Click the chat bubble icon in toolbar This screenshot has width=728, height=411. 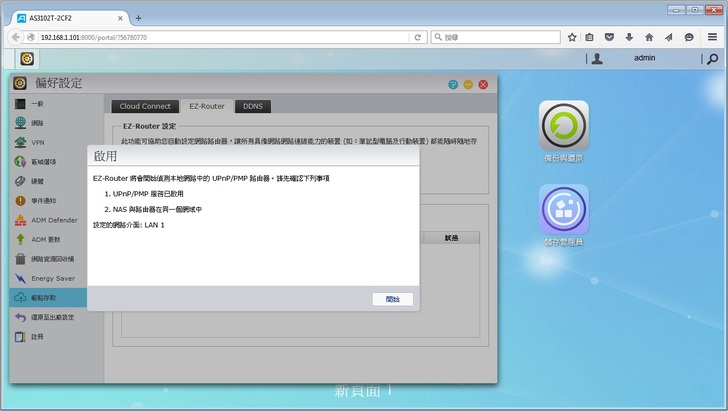(x=689, y=37)
